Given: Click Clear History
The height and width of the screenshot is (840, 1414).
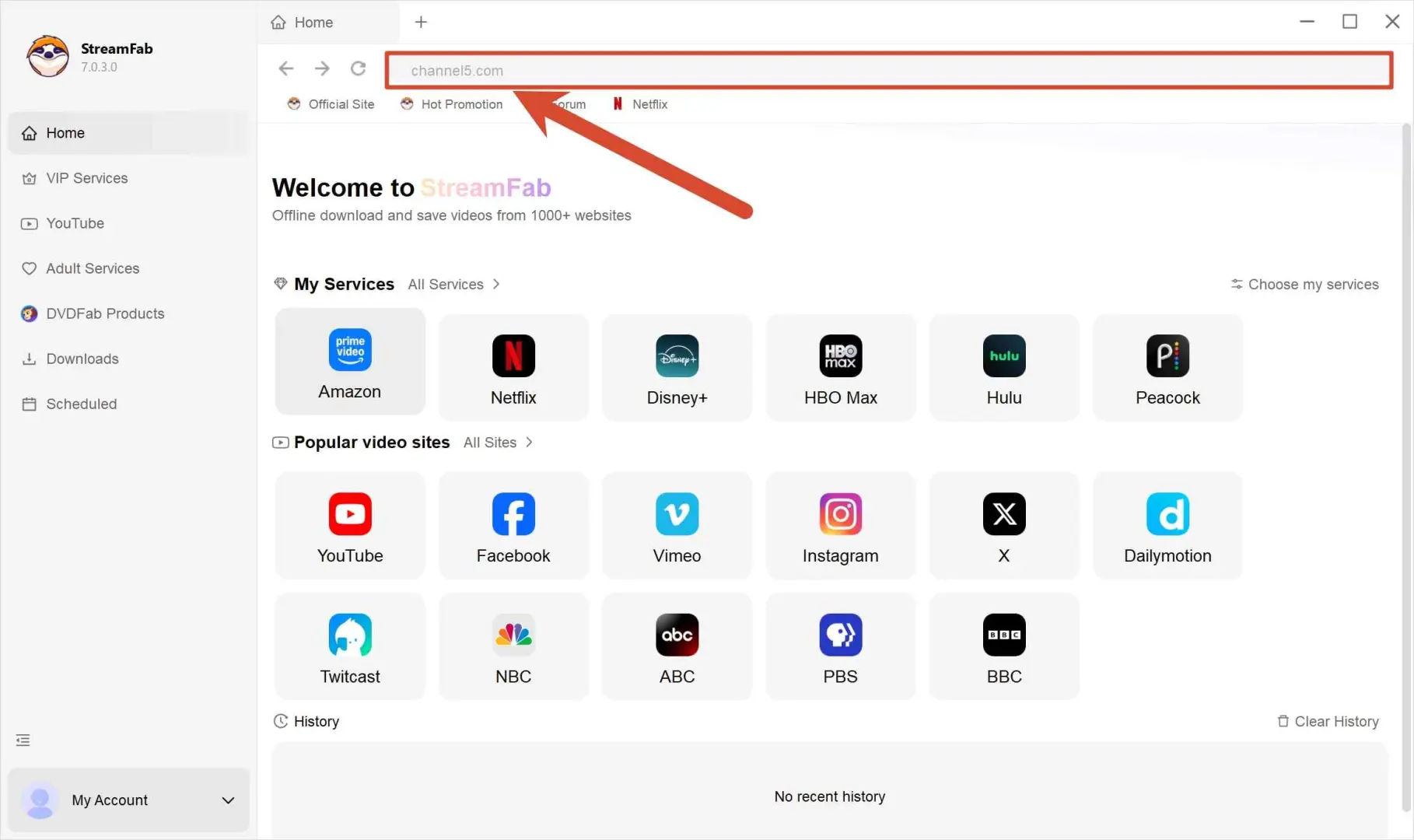Looking at the screenshot, I should point(1328,722).
